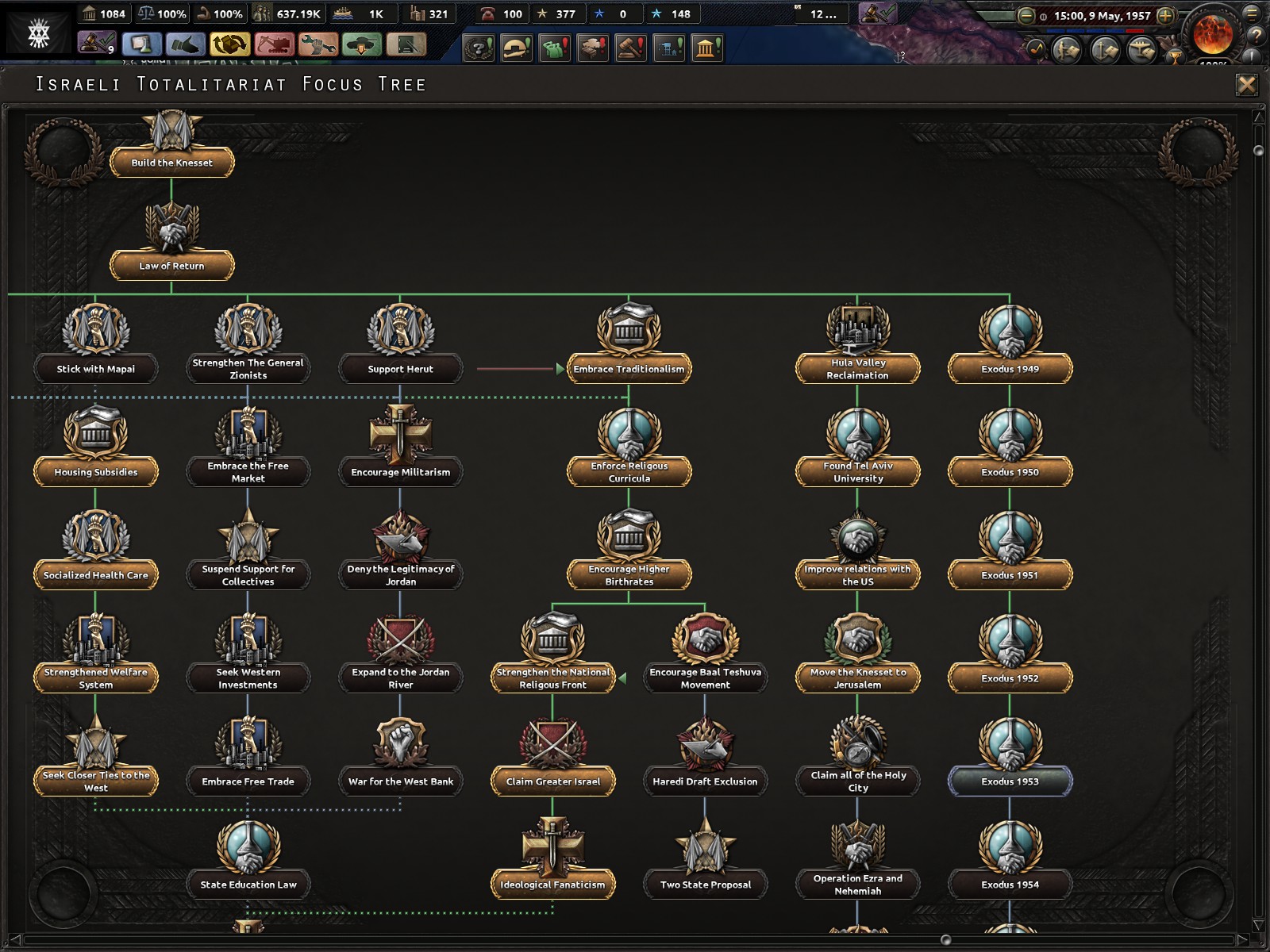Open the Trade boxes icon

click(230, 44)
